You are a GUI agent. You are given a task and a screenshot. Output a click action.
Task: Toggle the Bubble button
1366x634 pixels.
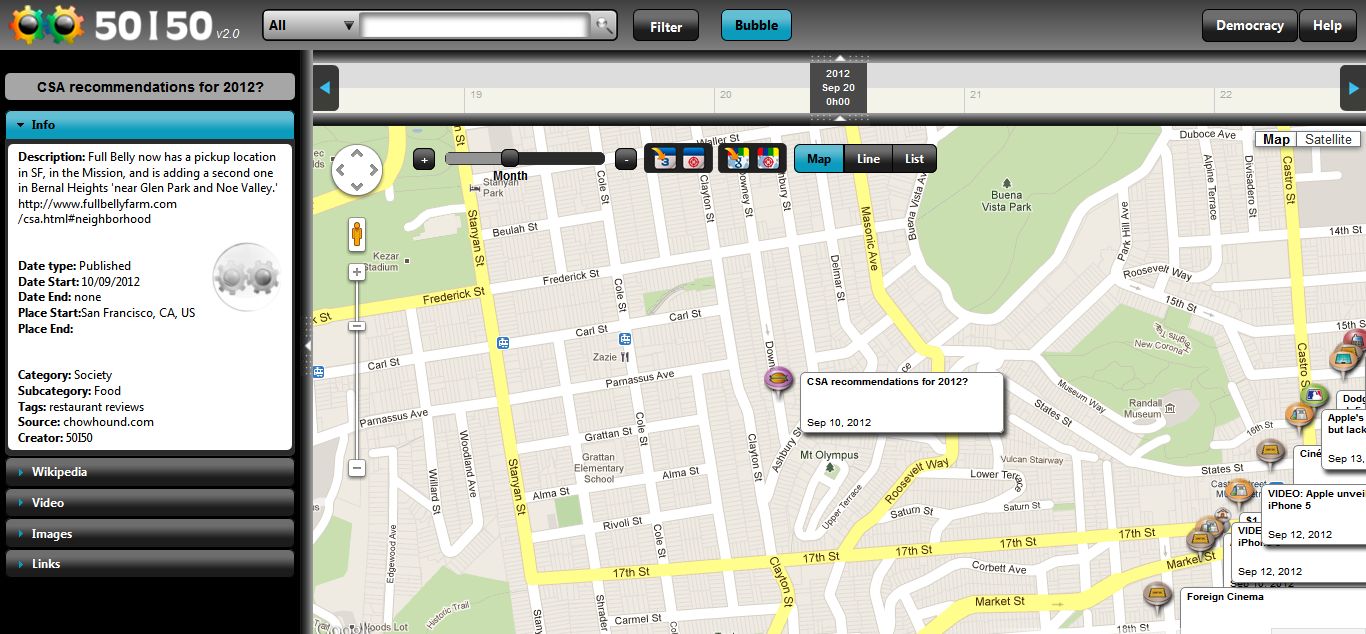pyautogui.click(x=756, y=26)
